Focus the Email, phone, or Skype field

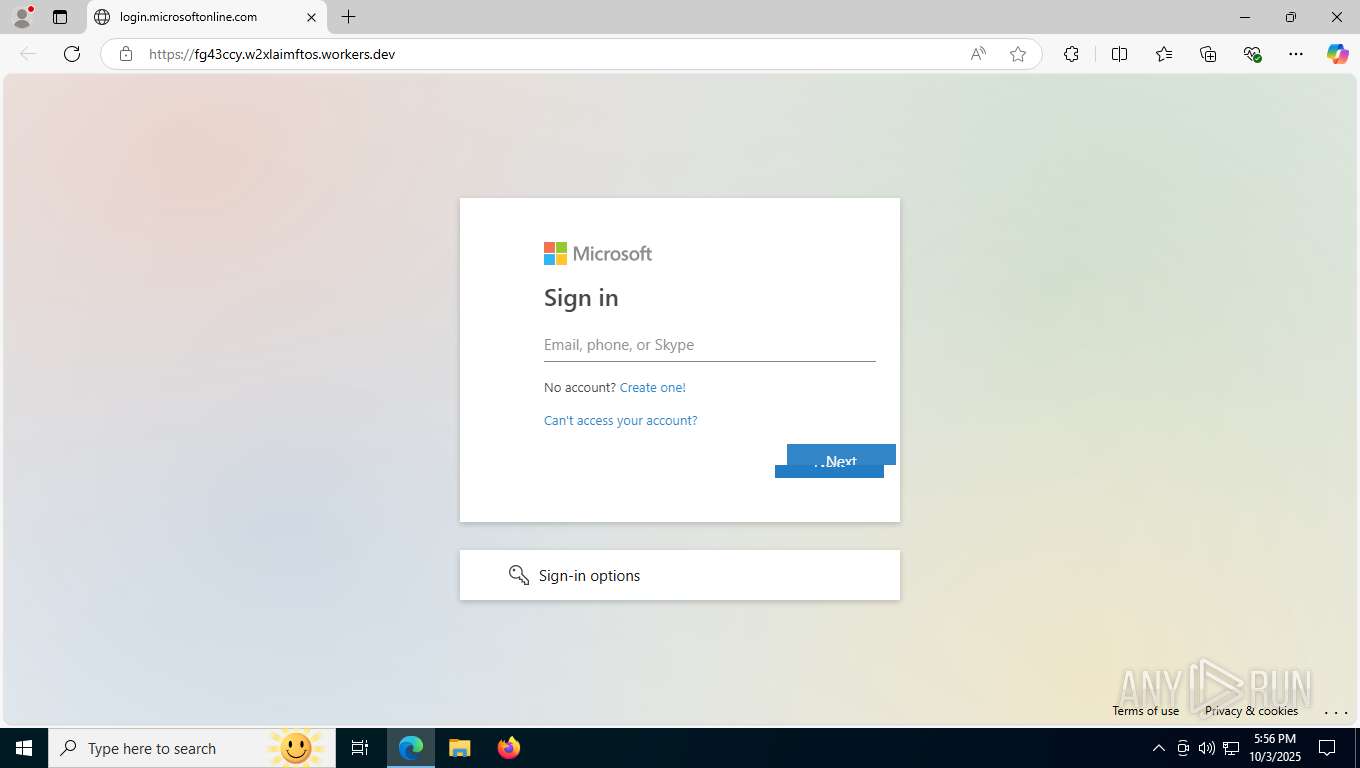710,345
